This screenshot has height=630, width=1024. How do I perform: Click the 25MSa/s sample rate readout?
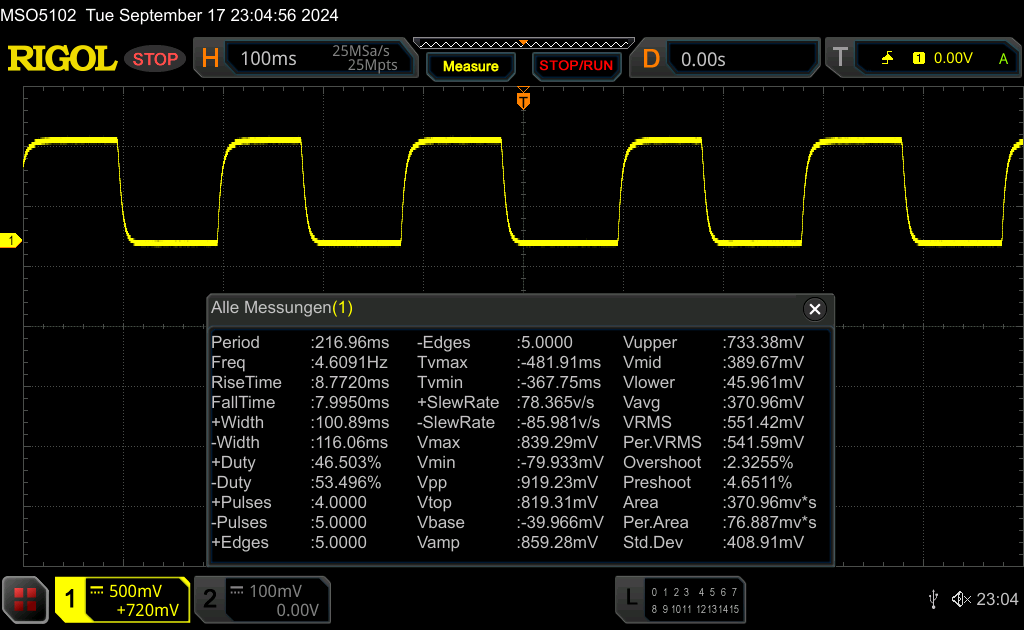(360, 51)
